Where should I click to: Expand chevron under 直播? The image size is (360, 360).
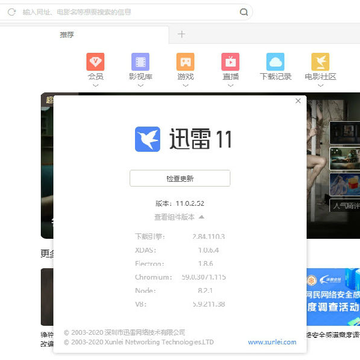tap(230, 85)
